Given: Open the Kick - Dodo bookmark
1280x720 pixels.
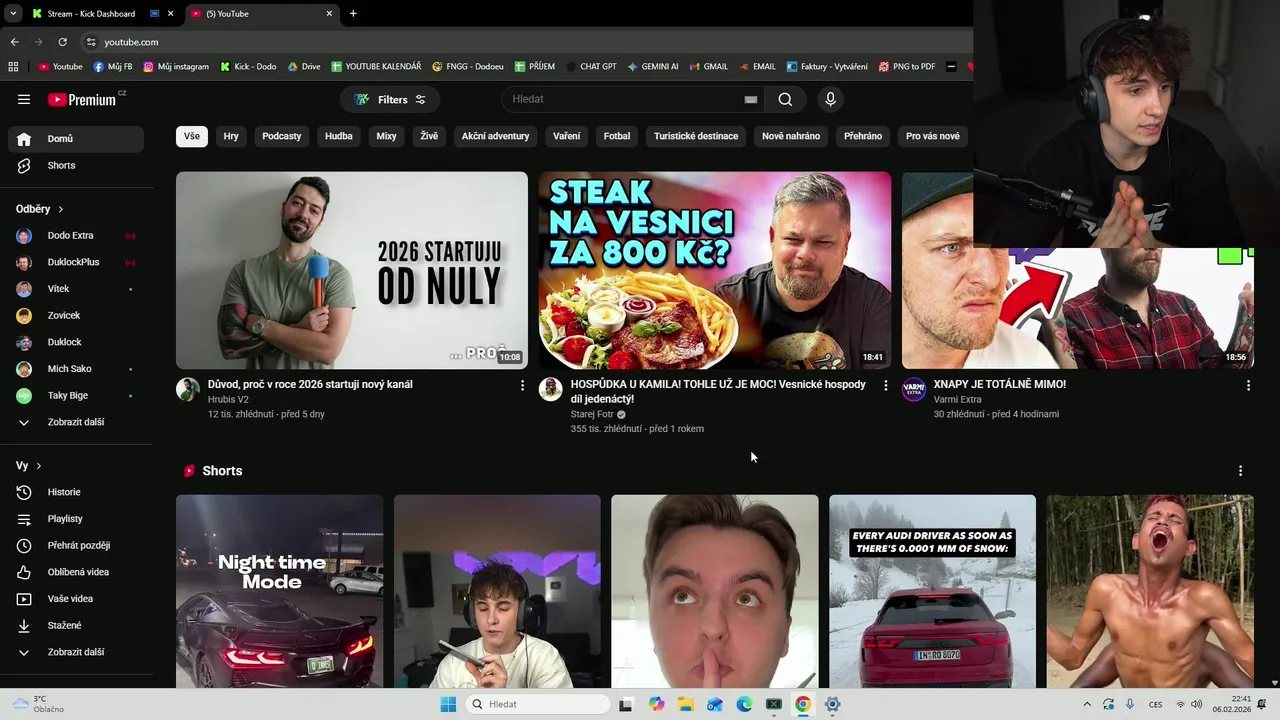Looking at the screenshot, I should click(248, 67).
